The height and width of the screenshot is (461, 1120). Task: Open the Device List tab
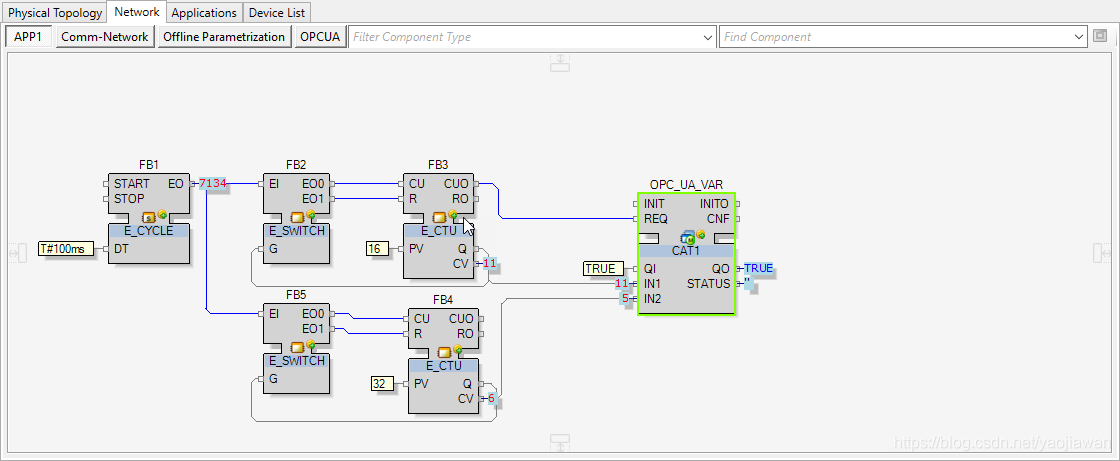coord(278,13)
